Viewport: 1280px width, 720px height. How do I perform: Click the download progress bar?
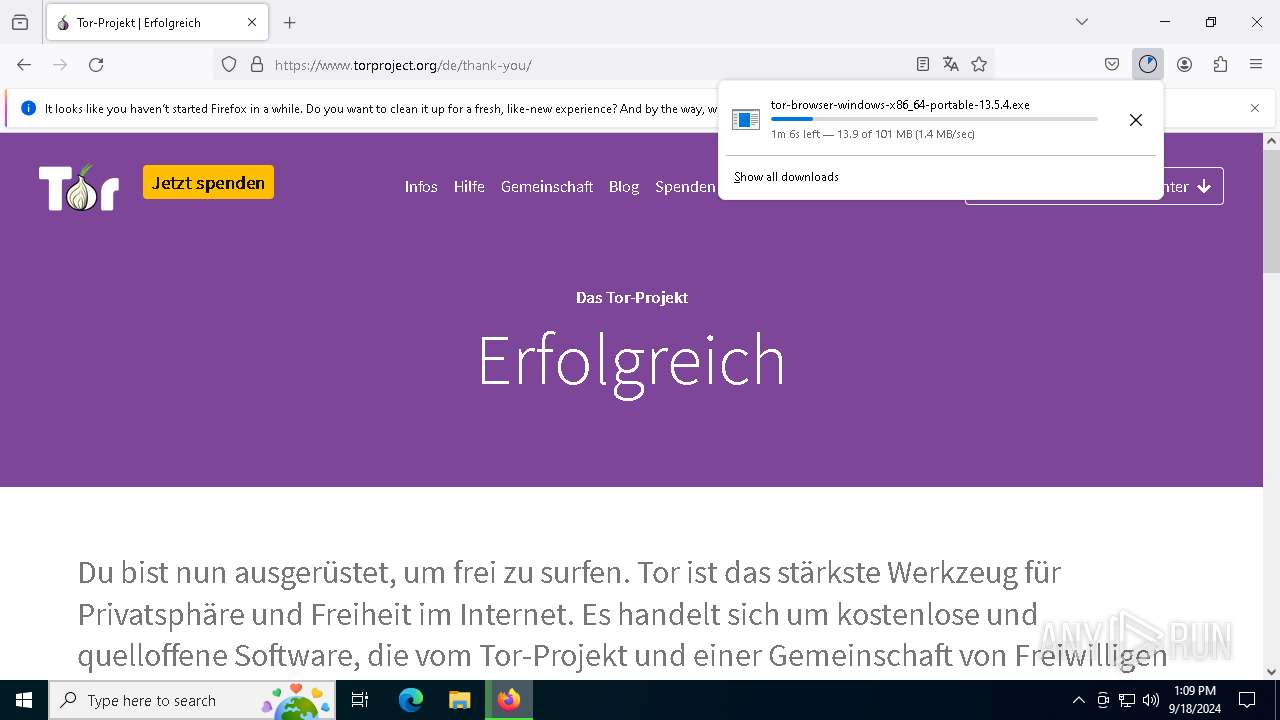tap(934, 119)
